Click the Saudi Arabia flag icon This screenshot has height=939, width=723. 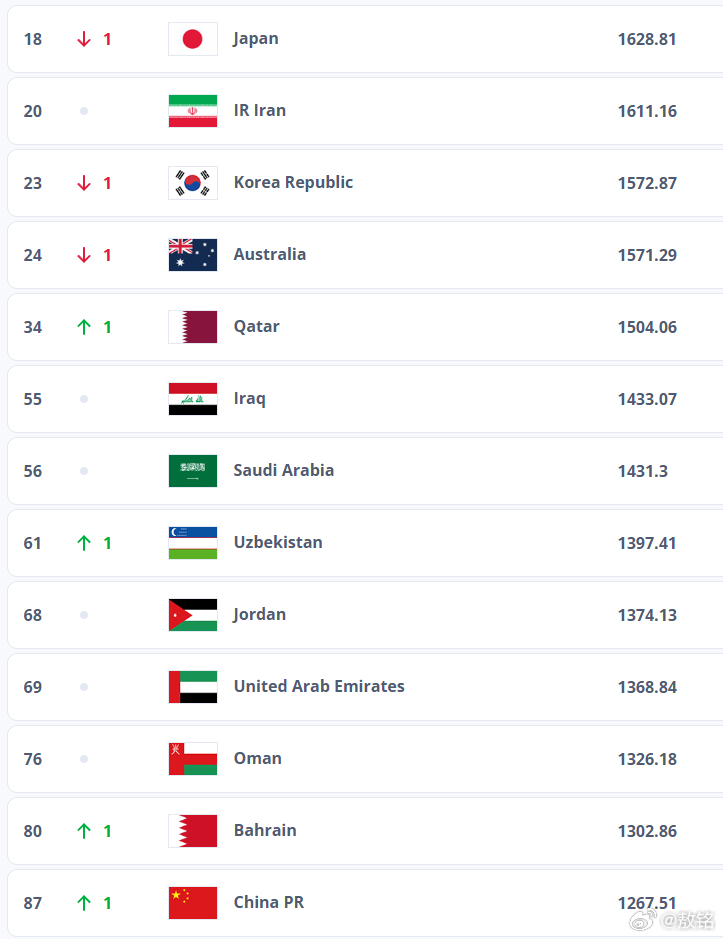[x=192, y=471]
